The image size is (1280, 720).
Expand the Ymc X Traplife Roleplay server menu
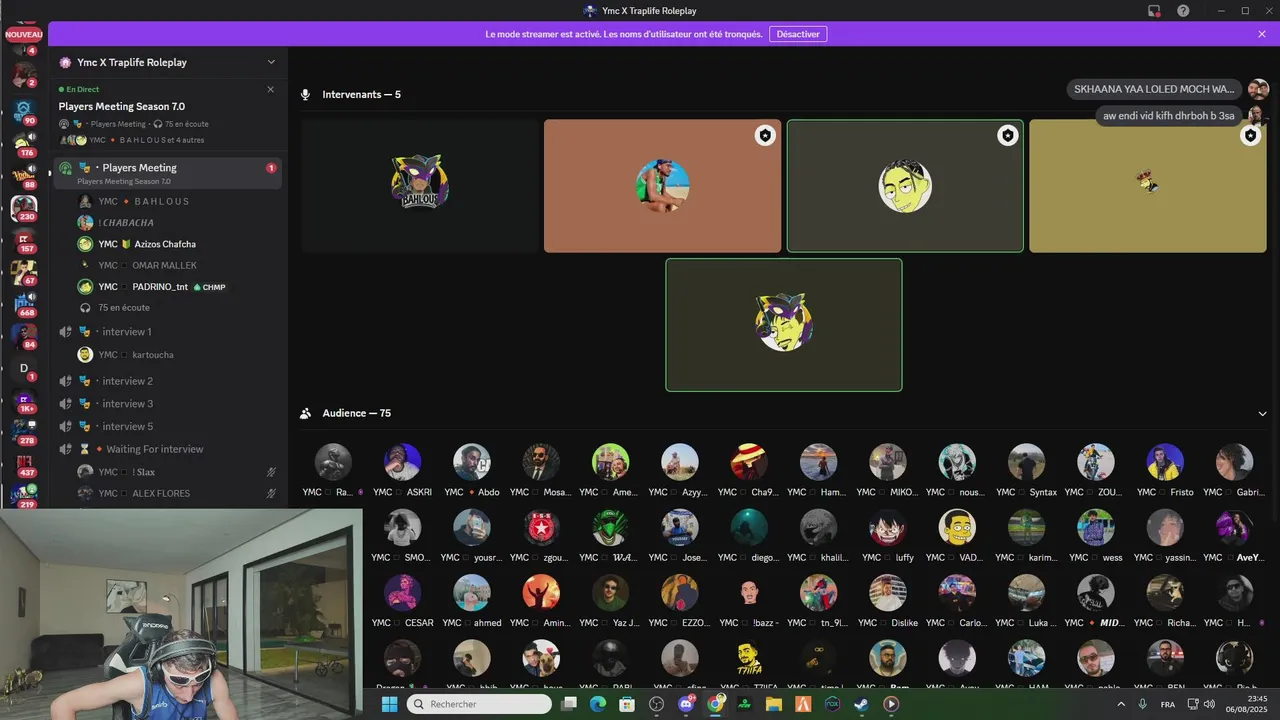tap(271, 62)
